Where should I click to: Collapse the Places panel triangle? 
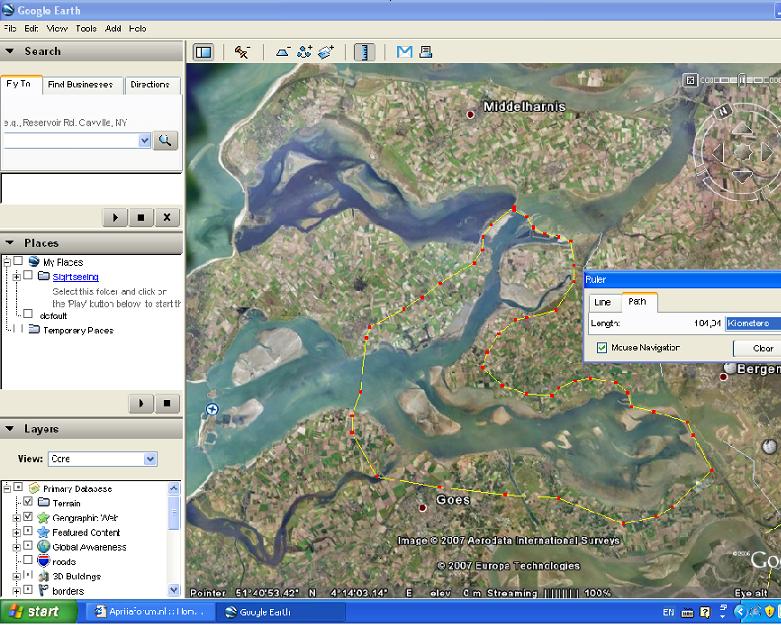tap(9, 243)
